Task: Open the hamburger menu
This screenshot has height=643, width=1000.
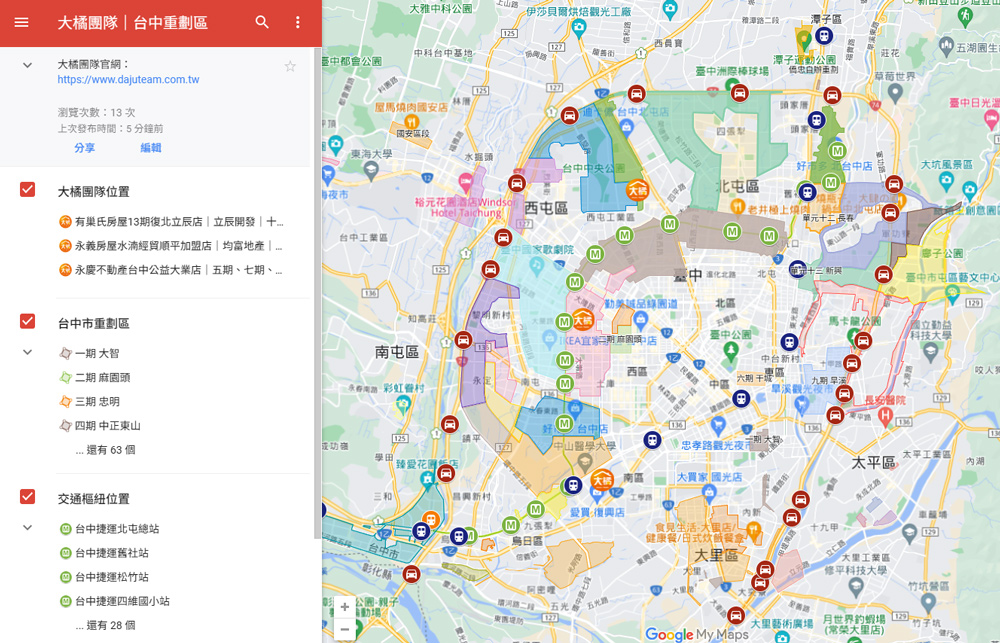Action: click(21, 22)
